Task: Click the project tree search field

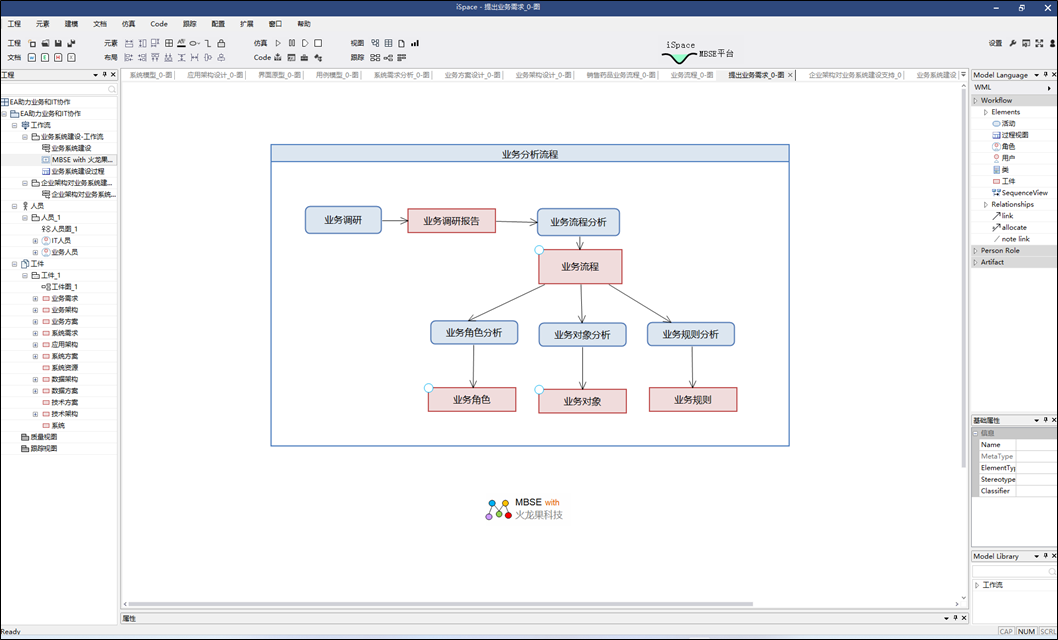Action: [56, 89]
